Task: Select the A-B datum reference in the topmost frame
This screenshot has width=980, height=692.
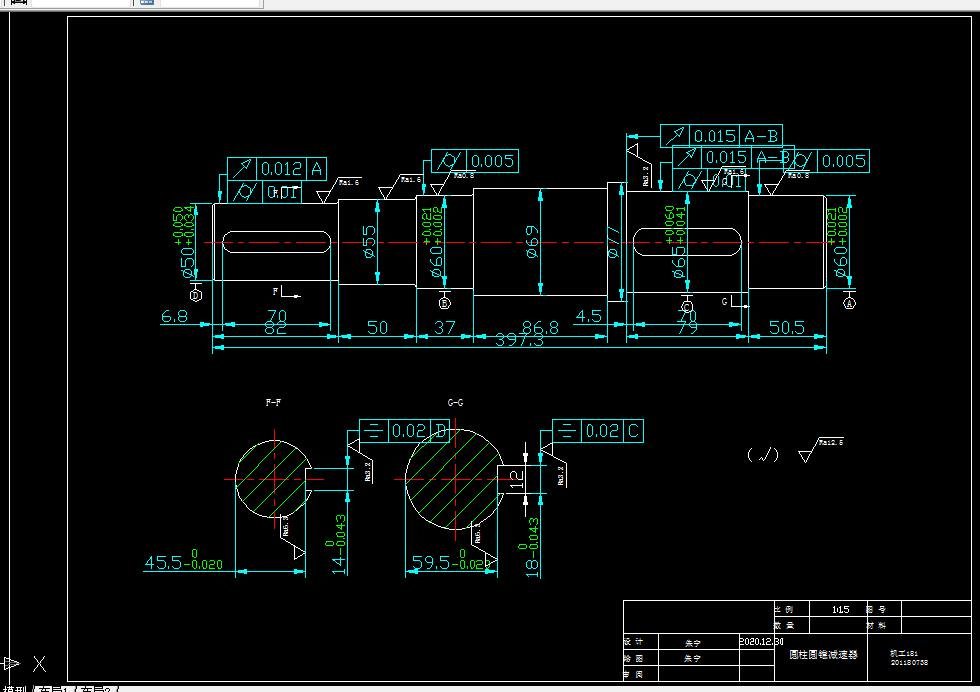Action: point(761,136)
